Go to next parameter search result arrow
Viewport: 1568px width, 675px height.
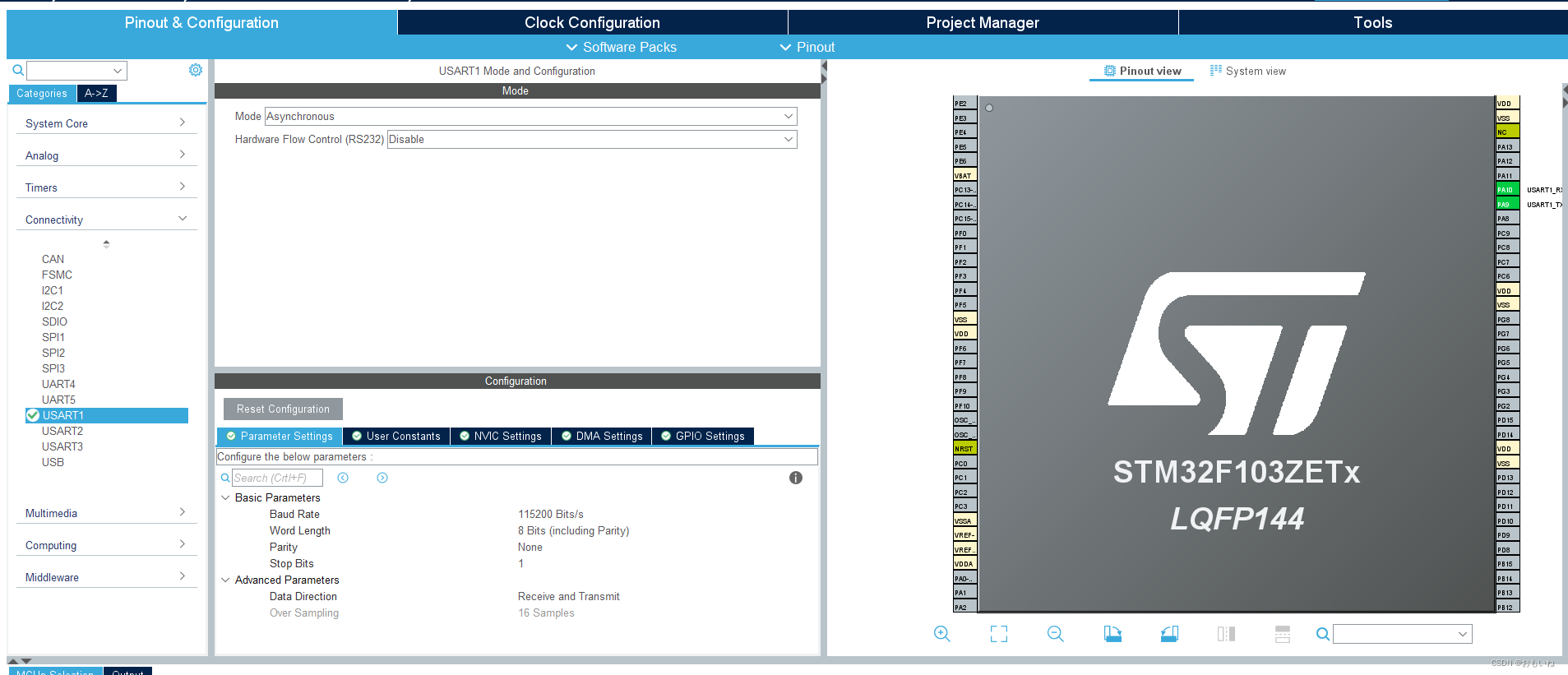[382, 478]
